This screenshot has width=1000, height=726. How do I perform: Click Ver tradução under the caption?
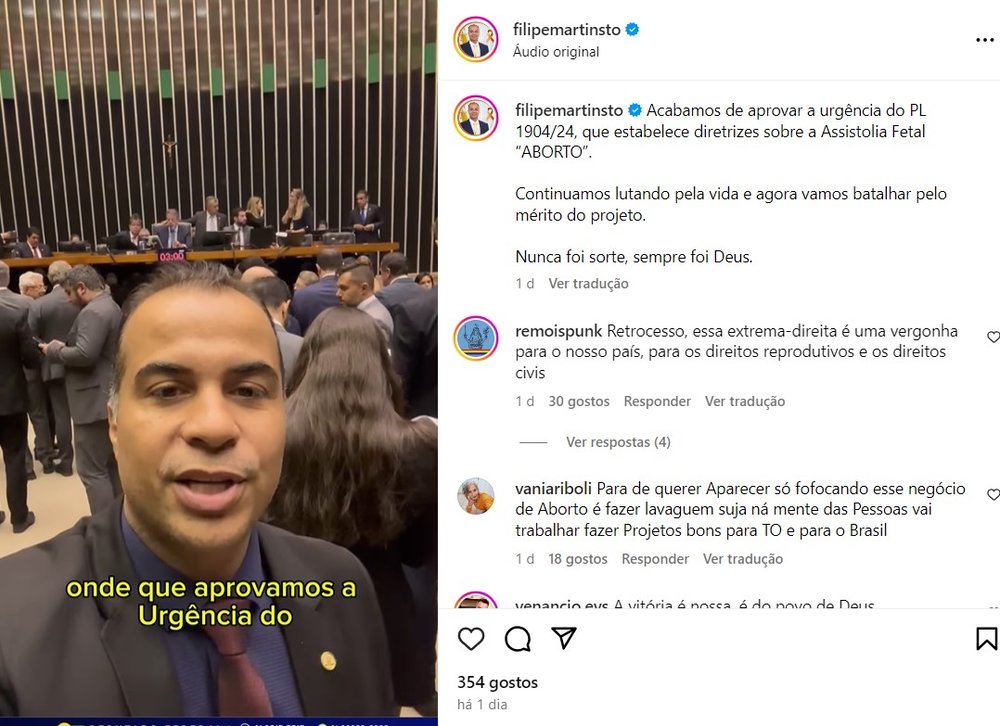(x=589, y=284)
